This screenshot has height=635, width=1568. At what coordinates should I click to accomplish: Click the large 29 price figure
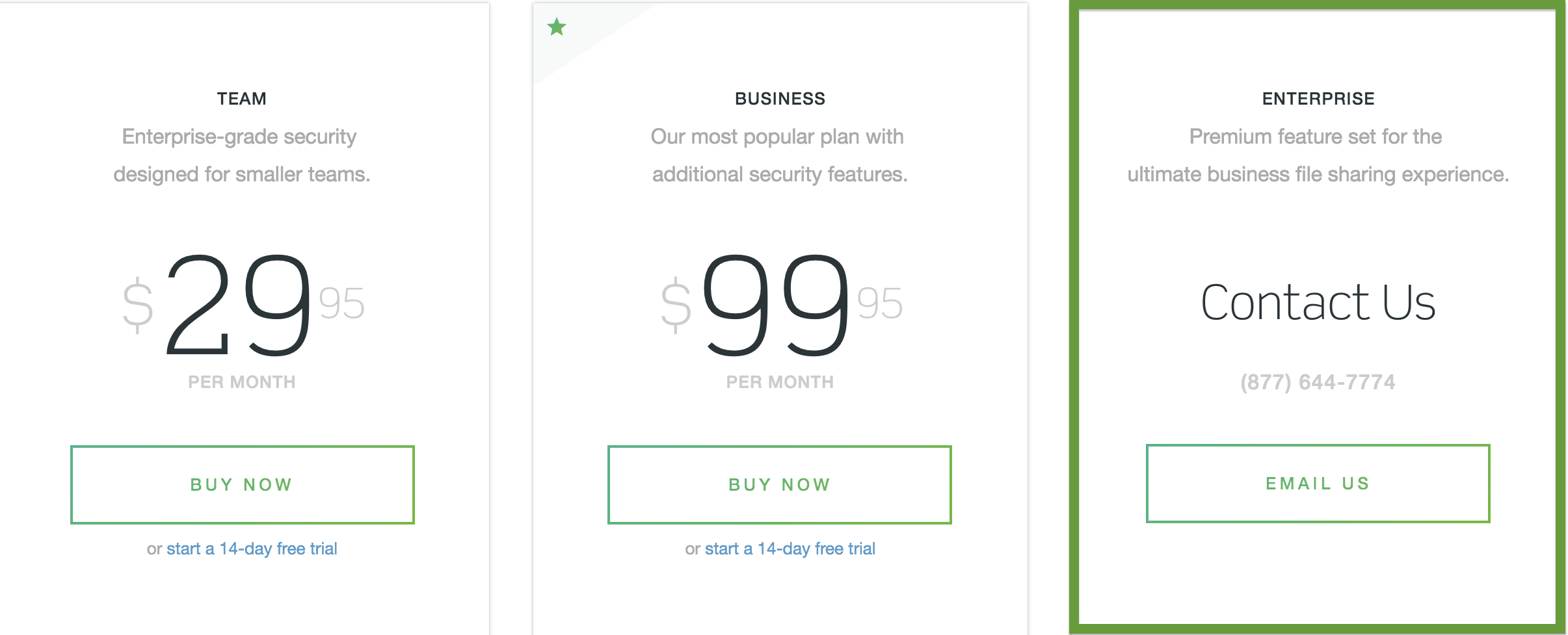[238, 305]
